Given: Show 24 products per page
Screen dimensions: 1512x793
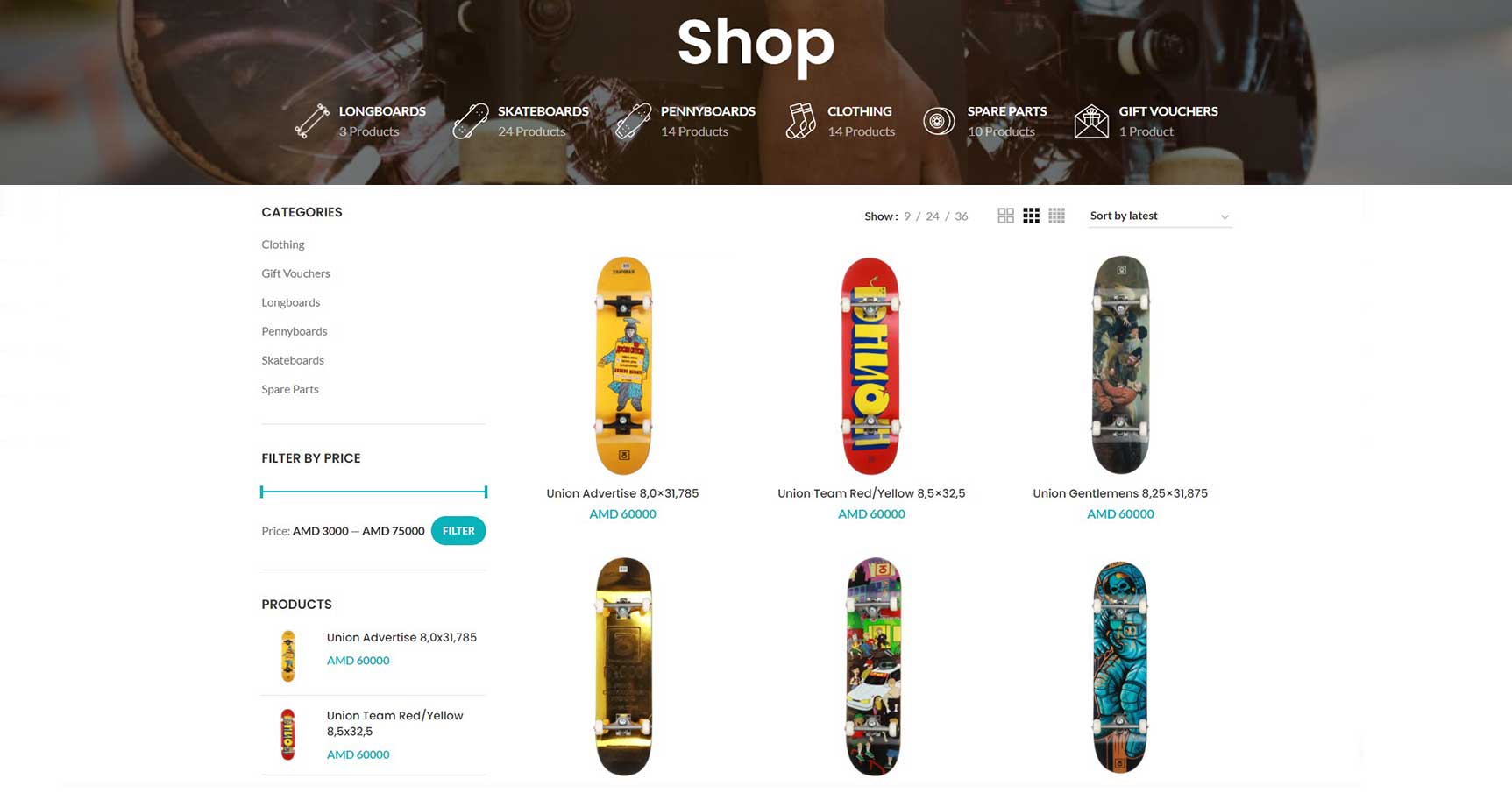Looking at the screenshot, I should point(933,216).
